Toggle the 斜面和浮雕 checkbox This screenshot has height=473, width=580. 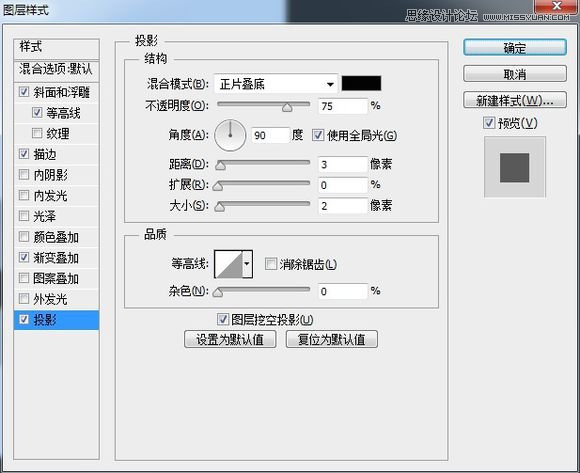pyautogui.click(x=24, y=92)
